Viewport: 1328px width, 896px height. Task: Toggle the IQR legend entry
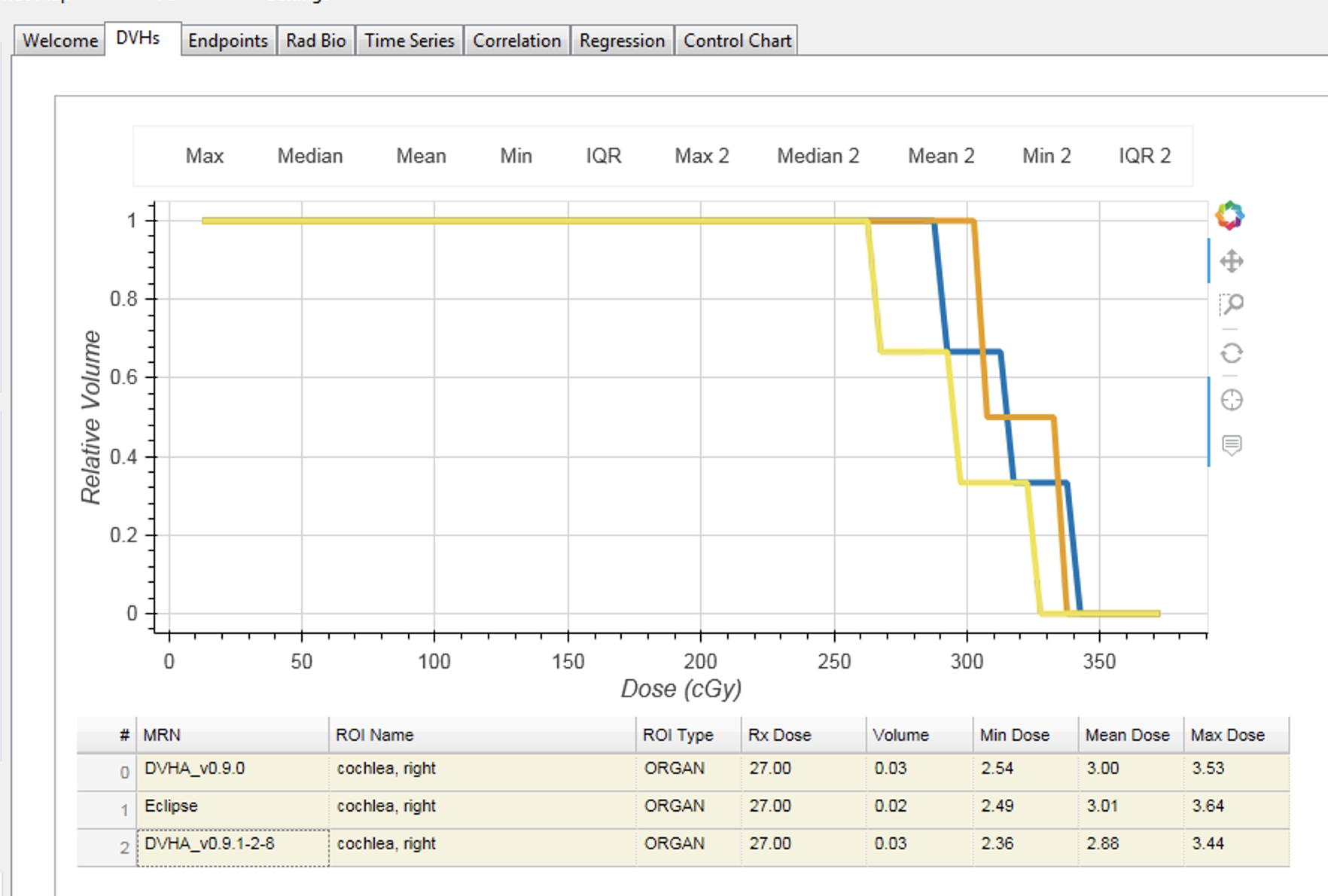[602, 156]
